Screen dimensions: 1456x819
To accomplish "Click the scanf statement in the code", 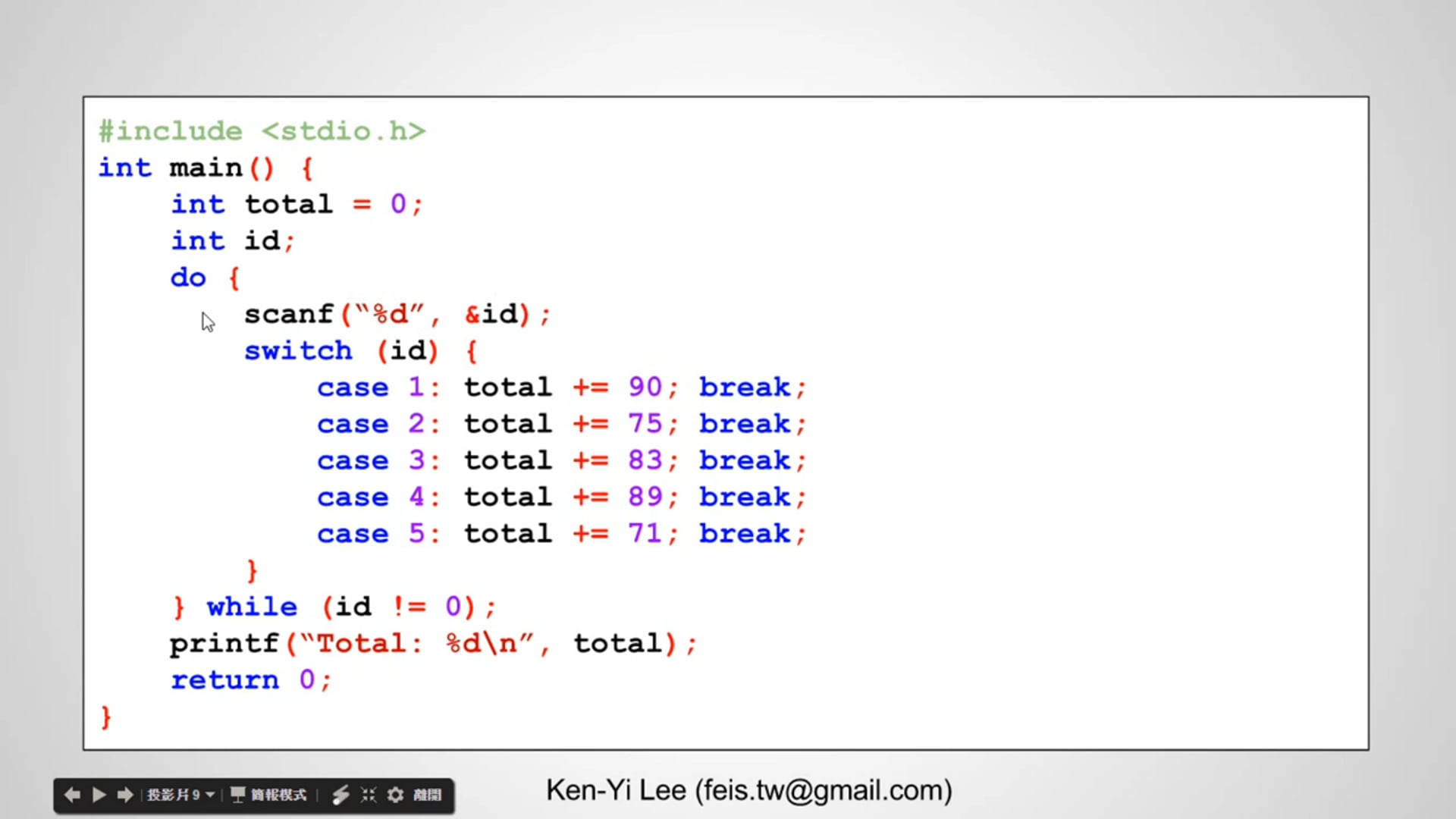I will pyautogui.click(x=397, y=314).
